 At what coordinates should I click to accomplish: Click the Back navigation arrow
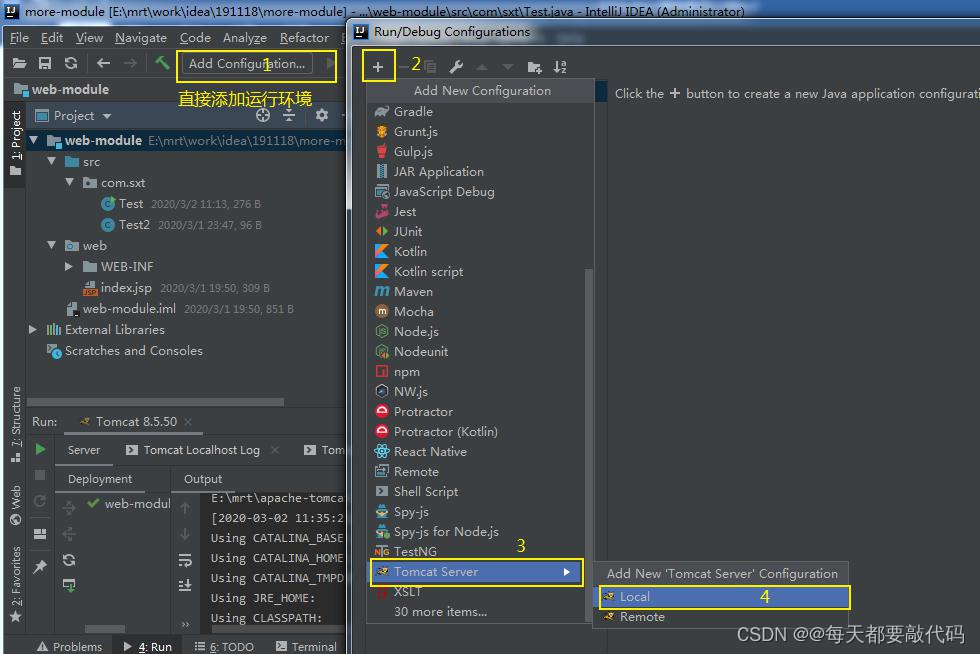tap(104, 63)
